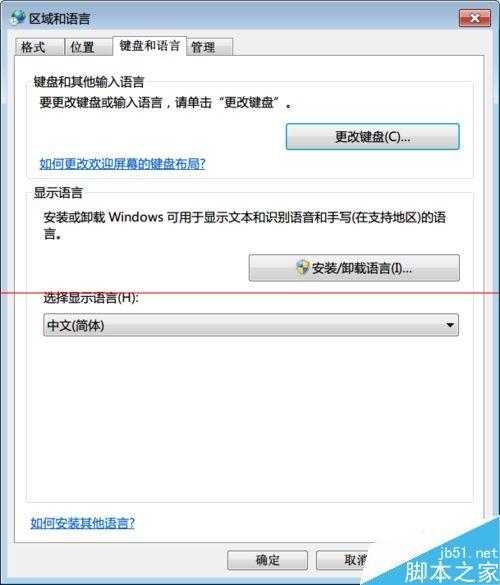Expand the display language dropdown arrow

click(x=450, y=325)
